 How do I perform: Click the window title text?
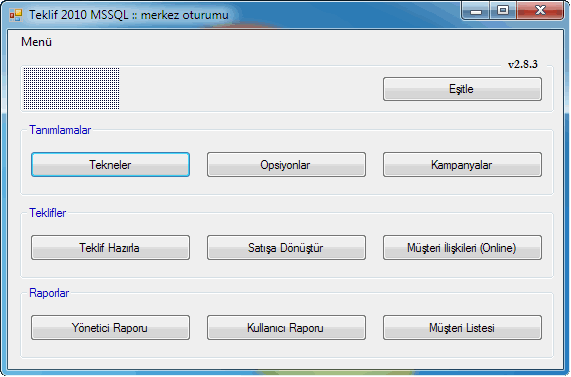[129, 15]
